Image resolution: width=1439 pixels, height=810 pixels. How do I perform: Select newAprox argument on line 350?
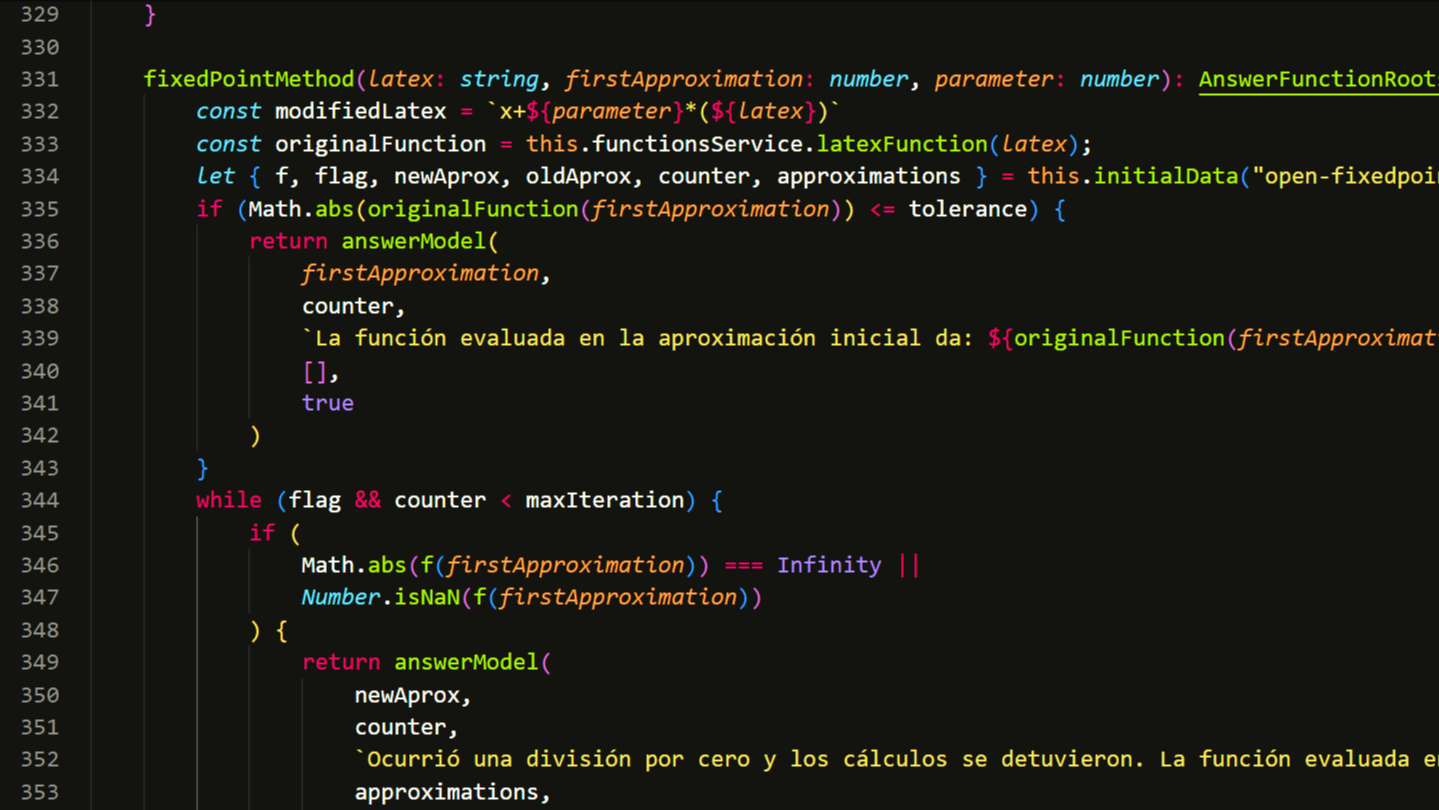[x=407, y=695]
